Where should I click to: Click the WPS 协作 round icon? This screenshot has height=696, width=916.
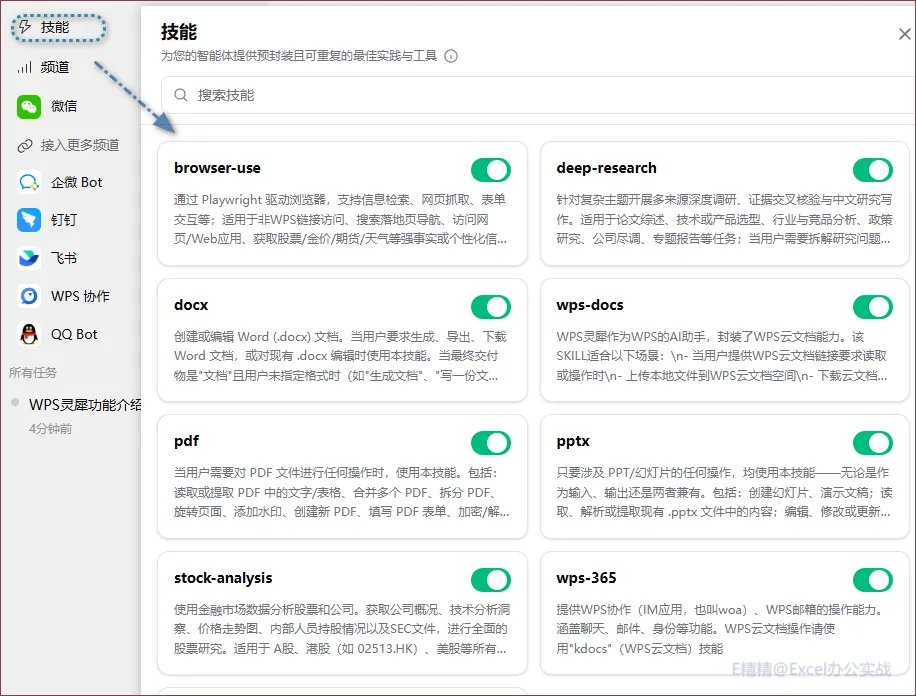(x=29, y=296)
